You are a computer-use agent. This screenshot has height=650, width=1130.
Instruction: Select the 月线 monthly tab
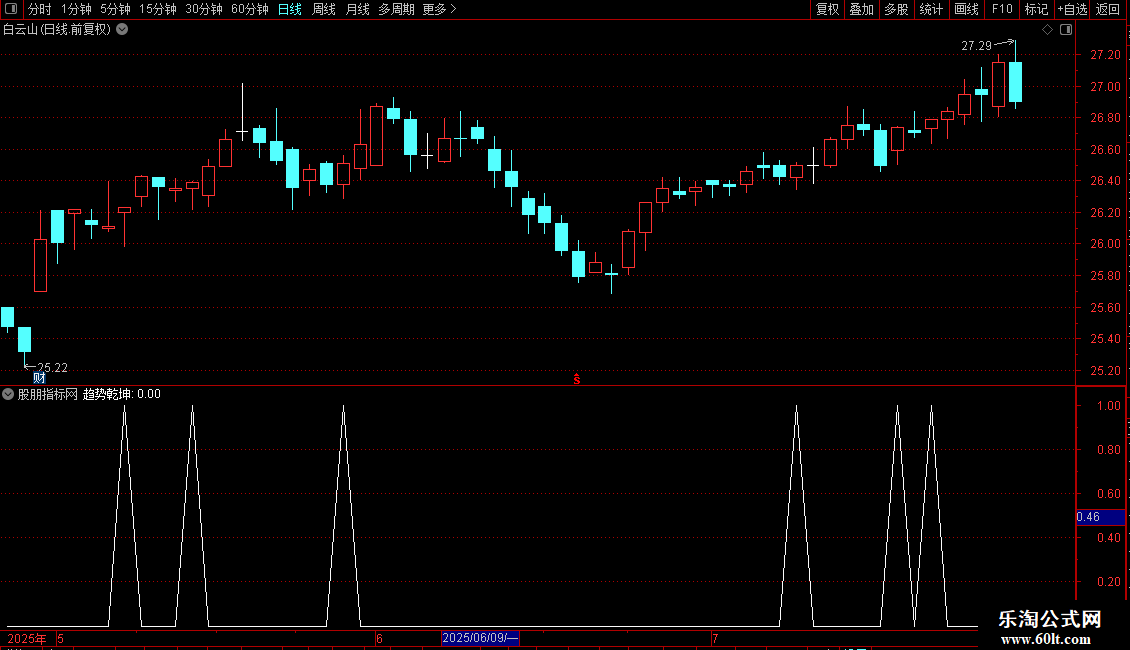[x=357, y=9]
